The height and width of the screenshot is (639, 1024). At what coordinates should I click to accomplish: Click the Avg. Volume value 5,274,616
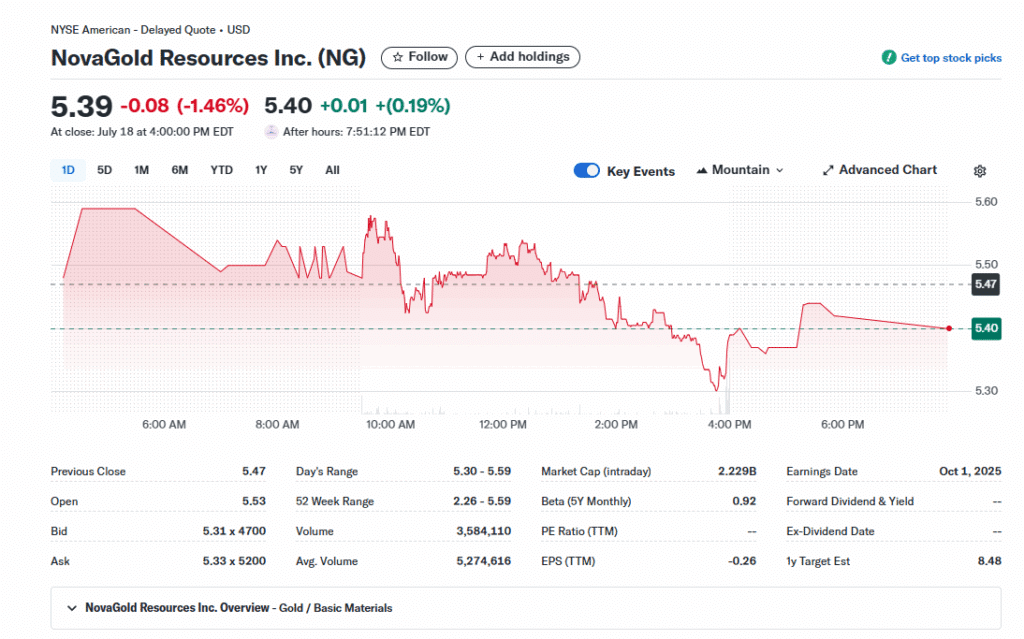coord(483,561)
